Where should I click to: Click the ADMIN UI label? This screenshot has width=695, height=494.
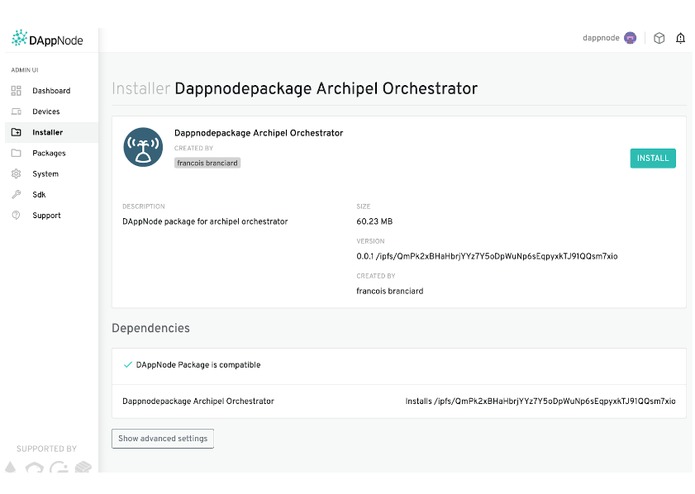[x=25, y=70]
